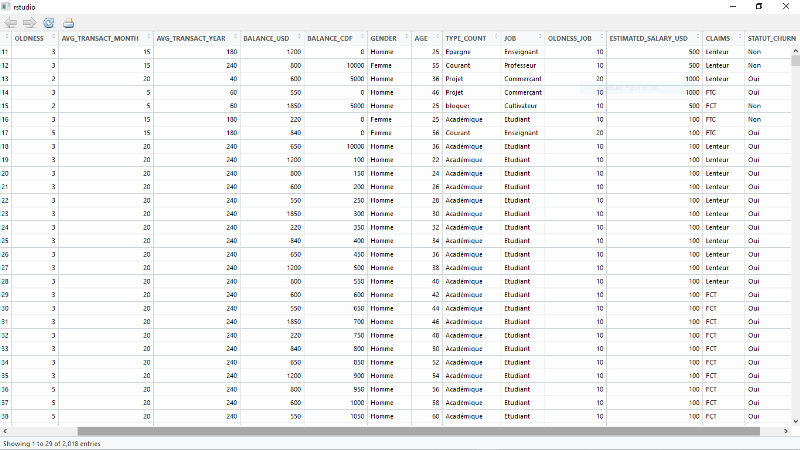Click the forward arrow navigation icon
The width and height of the screenshot is (800, 450).
[29, 22]
